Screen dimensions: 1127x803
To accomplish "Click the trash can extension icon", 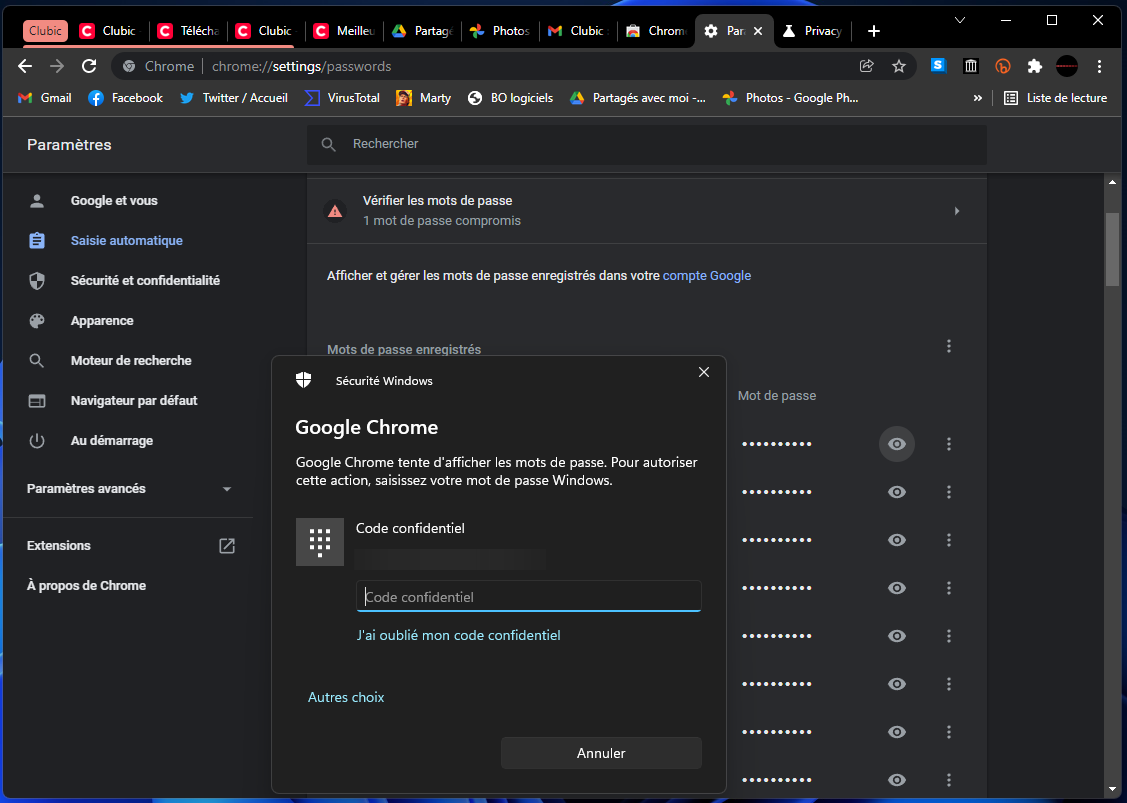I will [971, 66].
